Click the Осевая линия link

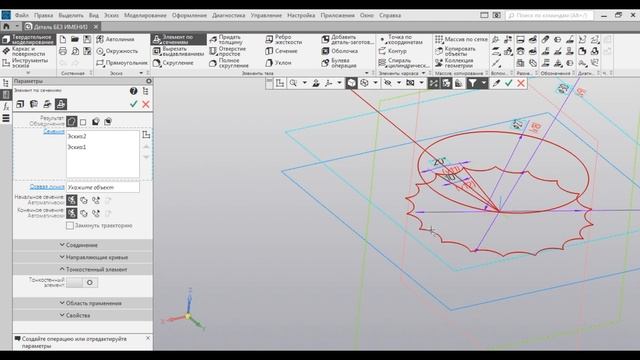coord(47,187)
